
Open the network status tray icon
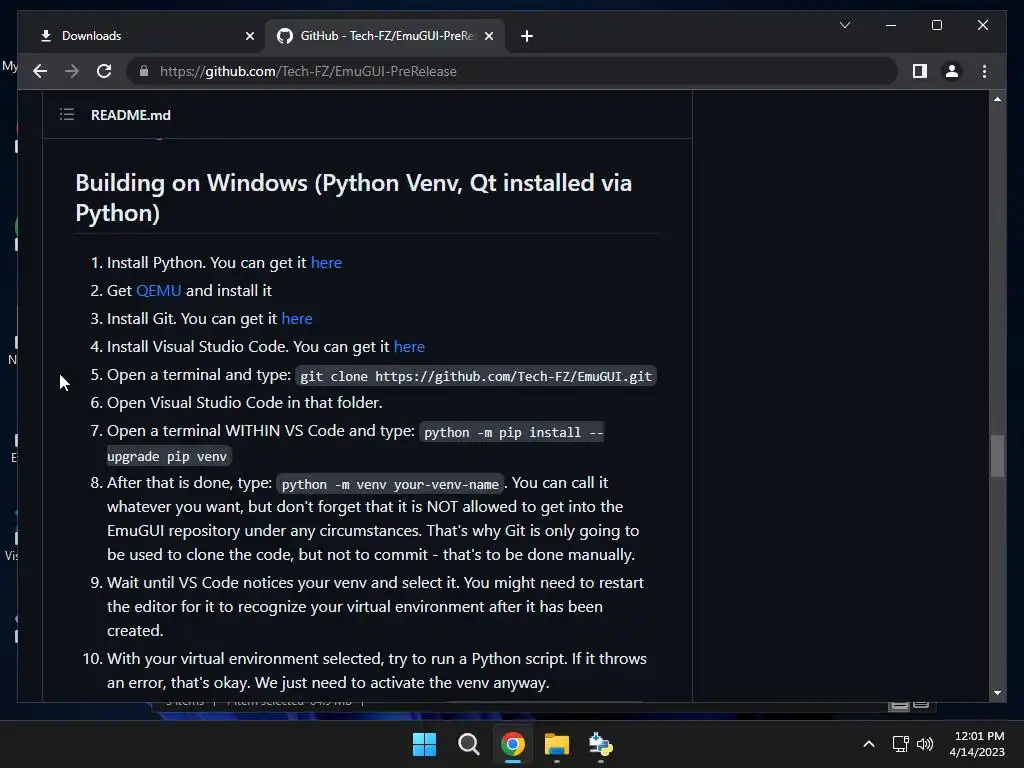(x=901, y=744)
